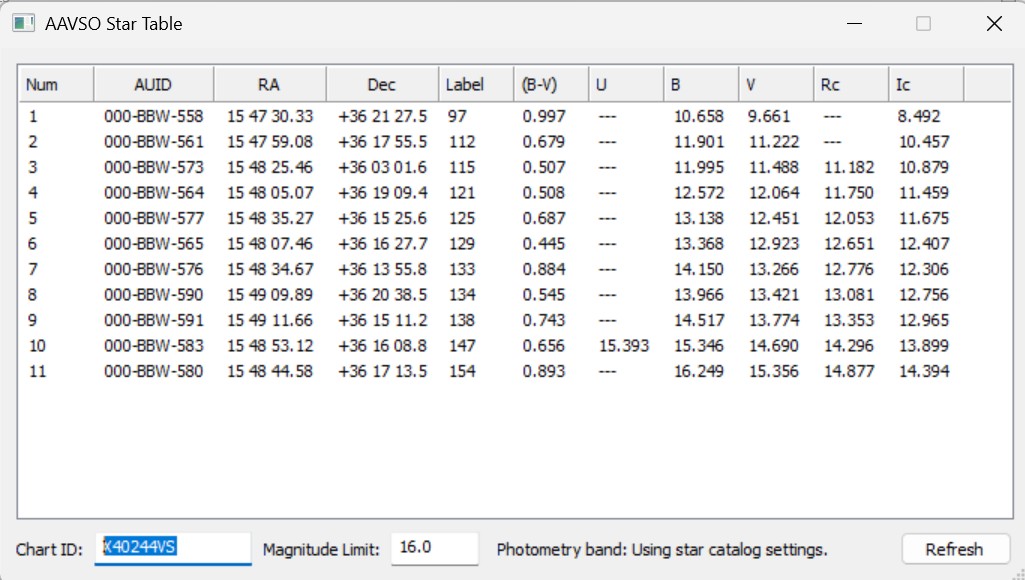Select the row labeled 154
The height and width of the screenshot is (580, 1025).
[515, 371]
